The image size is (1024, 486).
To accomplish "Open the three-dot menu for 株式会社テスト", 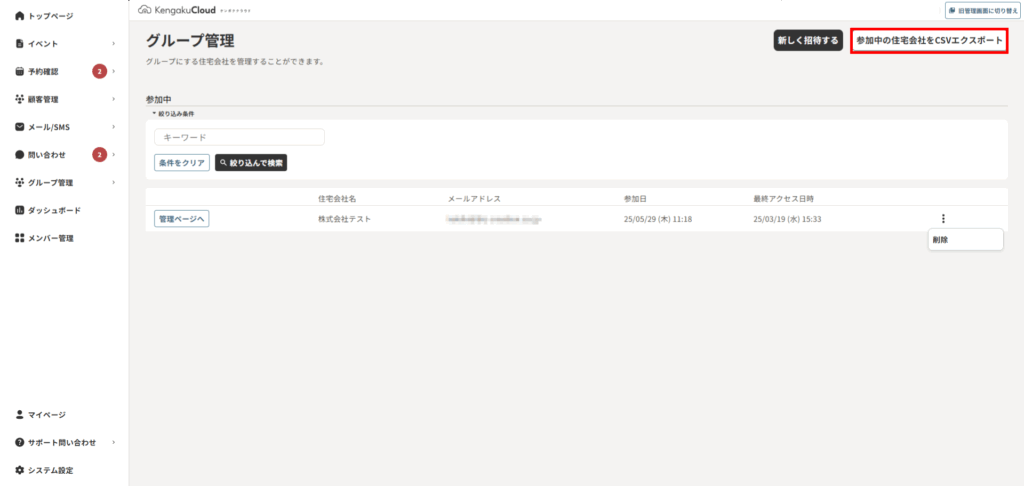I will coord(943,219).
